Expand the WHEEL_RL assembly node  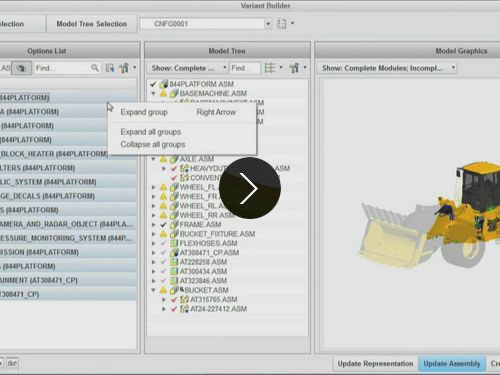[x=153, y=206]
